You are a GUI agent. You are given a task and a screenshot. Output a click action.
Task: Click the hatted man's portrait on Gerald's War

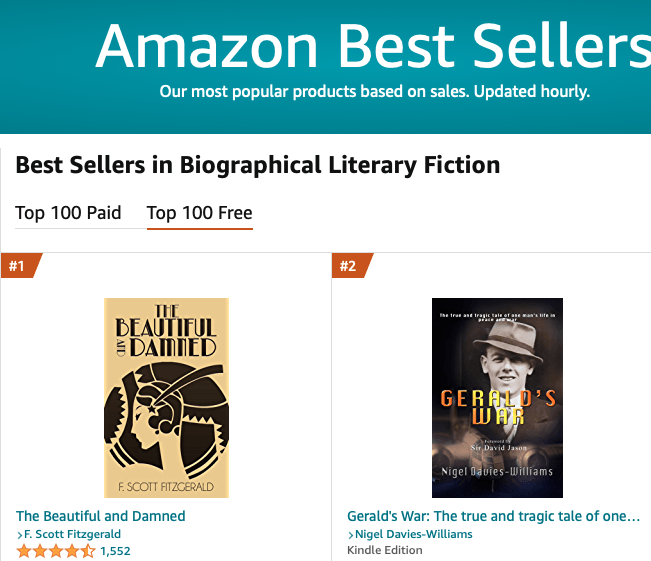[x=506, y=355]
